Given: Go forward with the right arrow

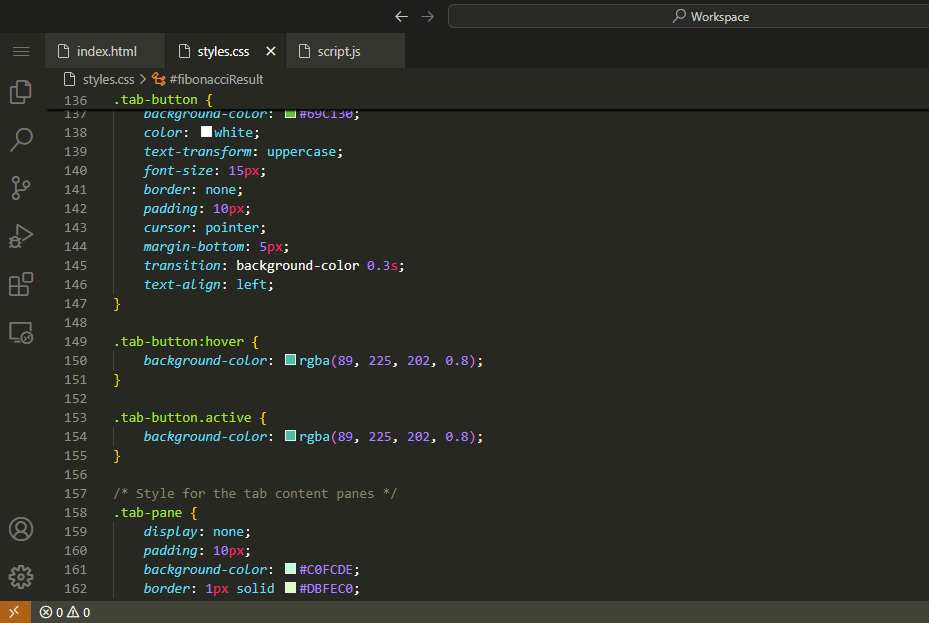Looking at the screenshot, I should (x=428, y=16).
